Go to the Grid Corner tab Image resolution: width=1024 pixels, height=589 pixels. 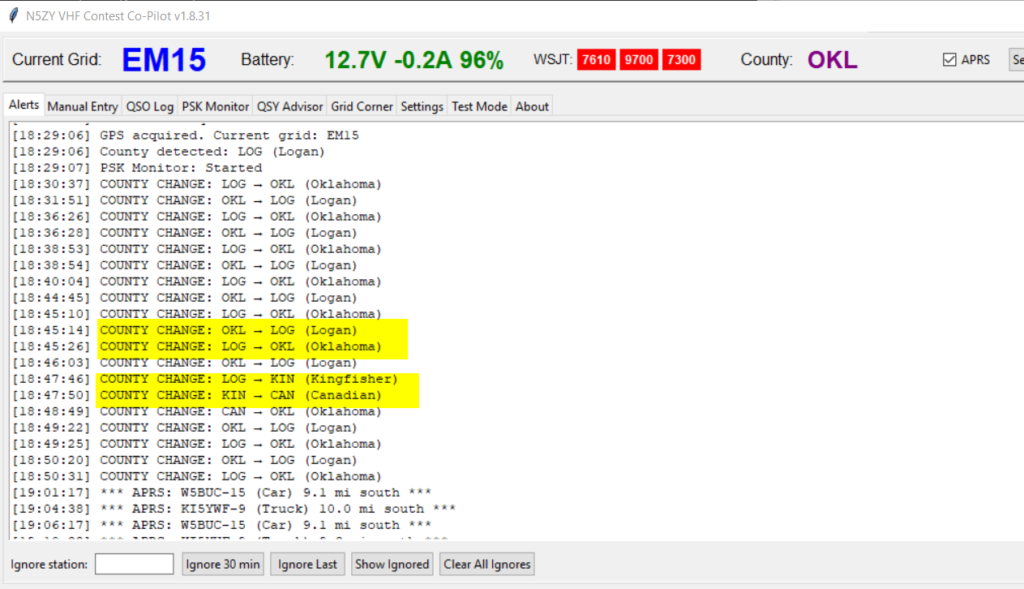(362, 106)
